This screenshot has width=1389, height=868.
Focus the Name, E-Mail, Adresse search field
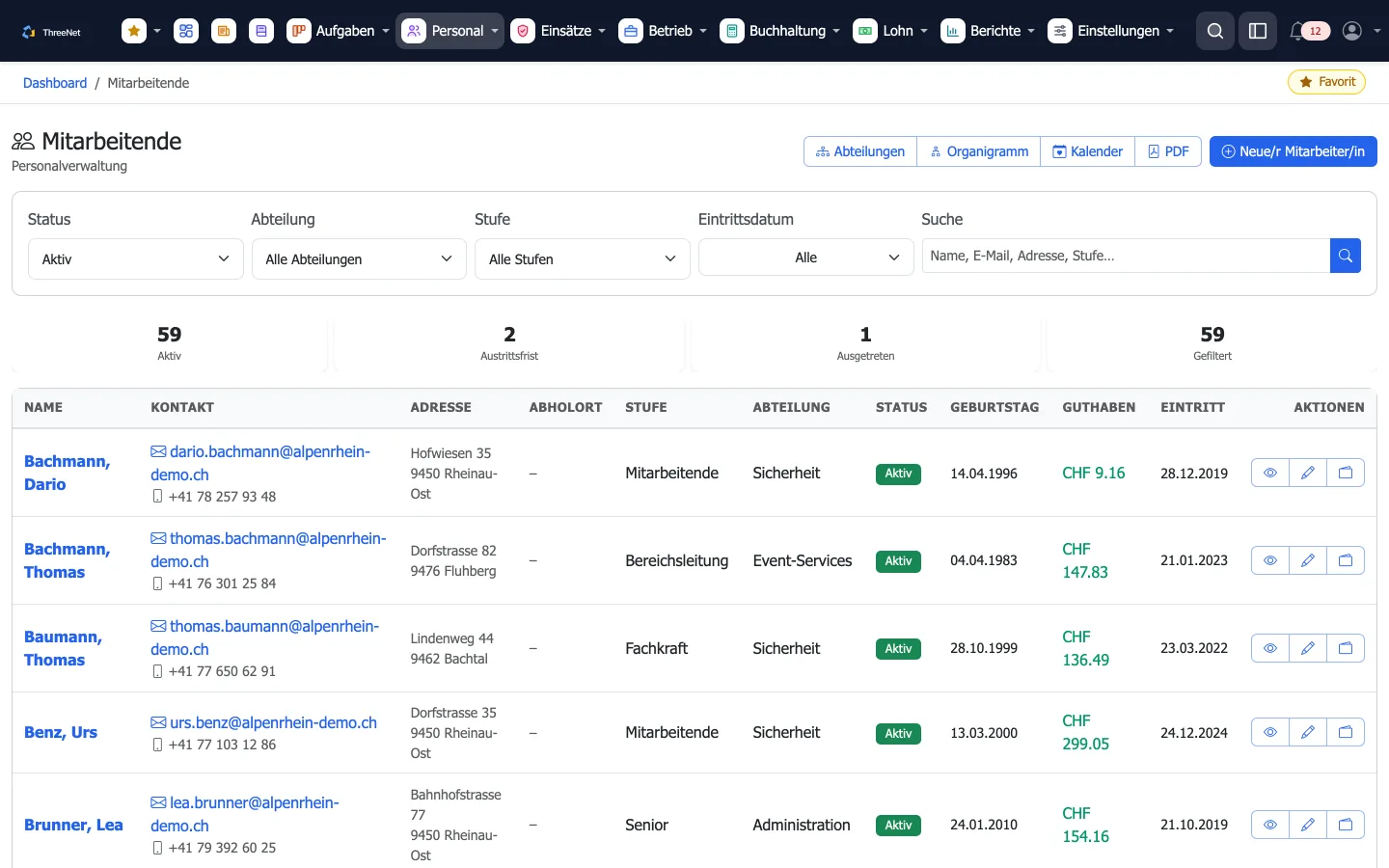1126,256
